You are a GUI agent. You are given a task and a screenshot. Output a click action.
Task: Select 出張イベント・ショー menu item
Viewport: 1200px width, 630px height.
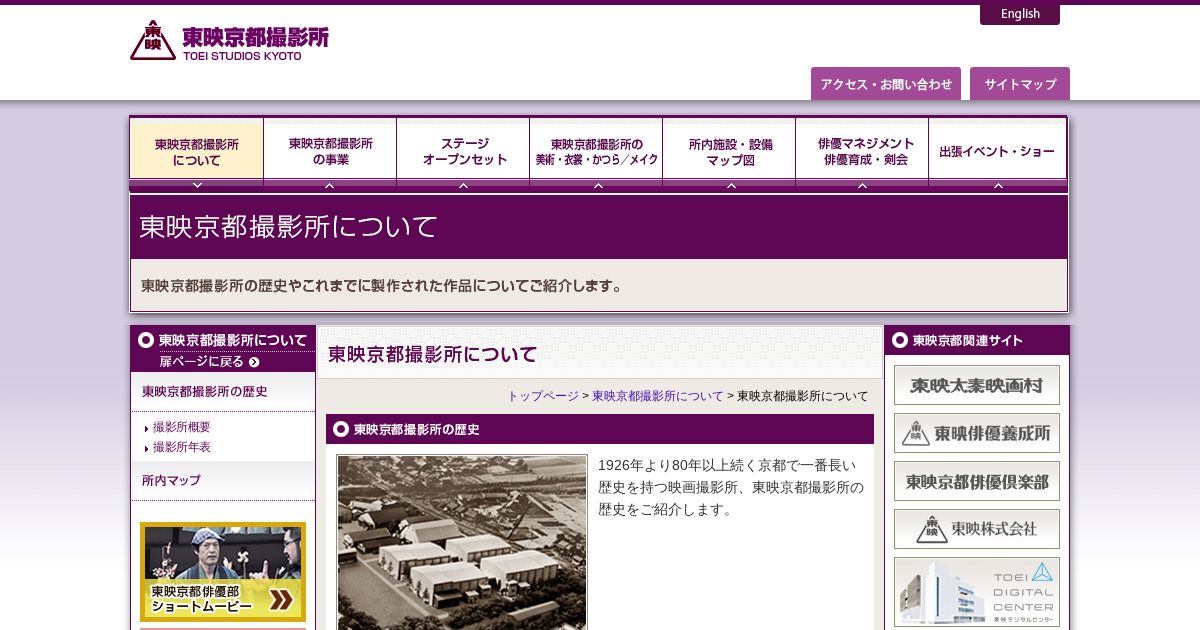point(997,151)
